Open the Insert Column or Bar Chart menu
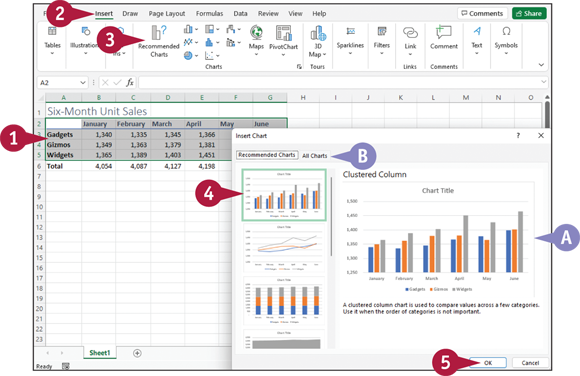Image resolution: width=580 pixels, height=376 pixels. tap(191, 29)
